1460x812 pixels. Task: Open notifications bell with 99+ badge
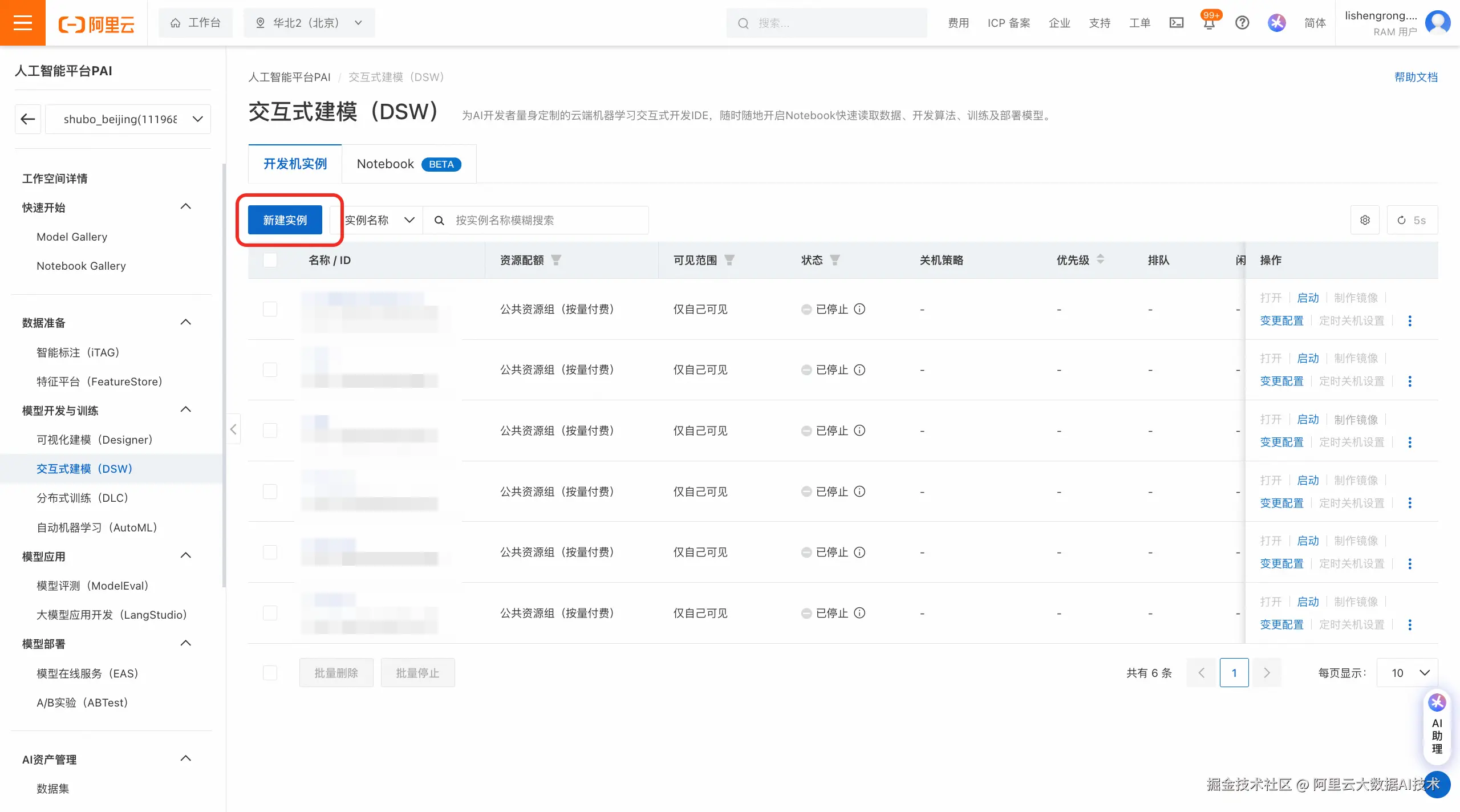1209,23
